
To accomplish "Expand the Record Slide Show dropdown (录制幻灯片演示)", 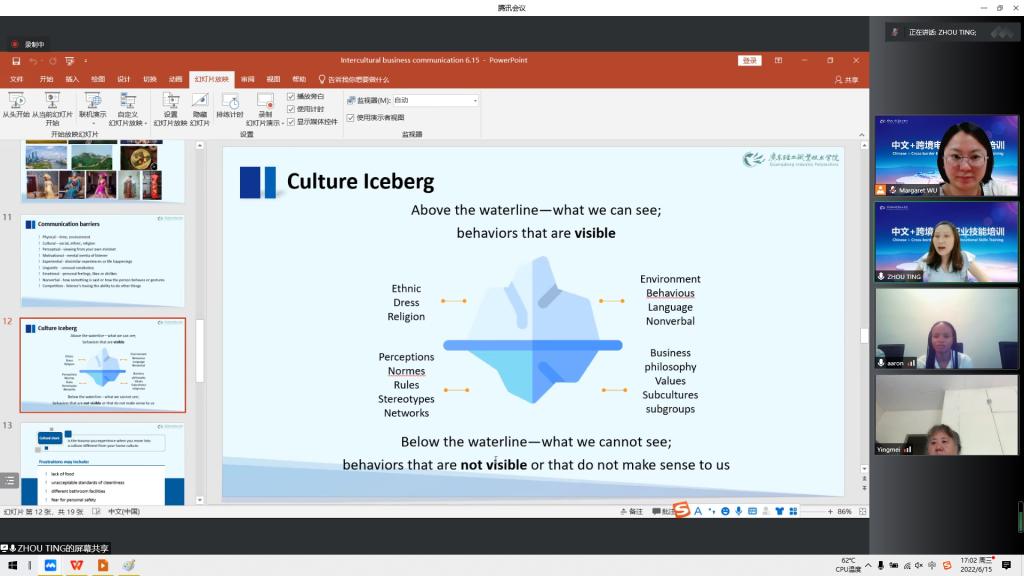I will pos(265,123).
